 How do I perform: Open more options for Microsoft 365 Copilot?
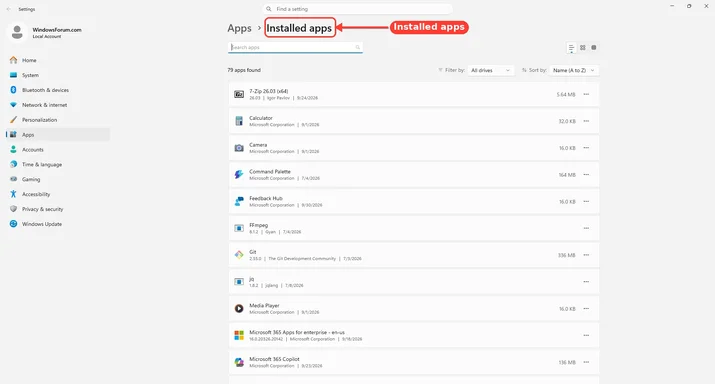[586, 363]
